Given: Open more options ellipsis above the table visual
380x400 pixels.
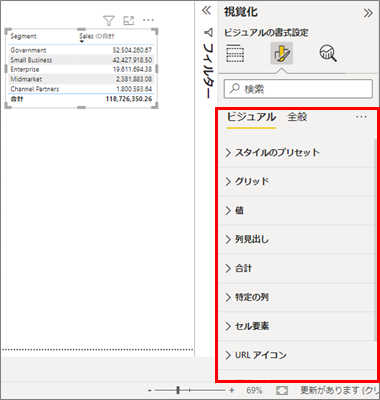Looking at the screenshot, I should pos(148,20).
